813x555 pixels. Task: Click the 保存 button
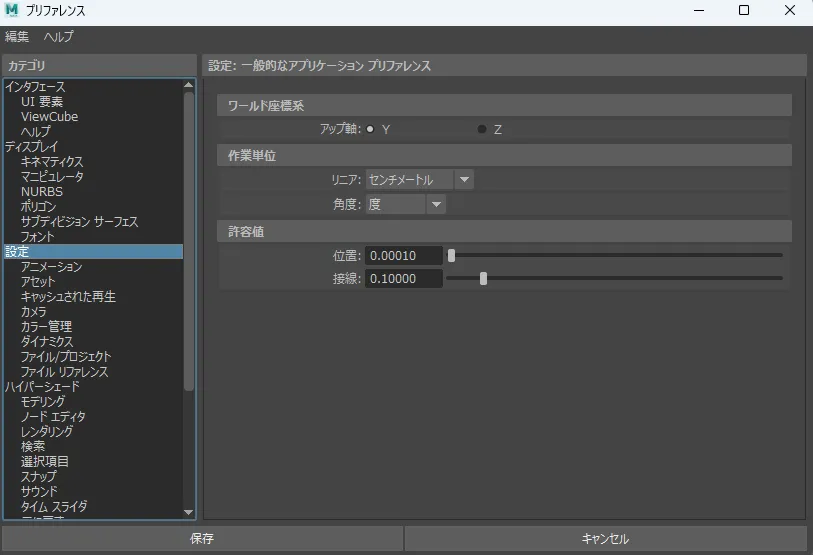click(202, 539)
